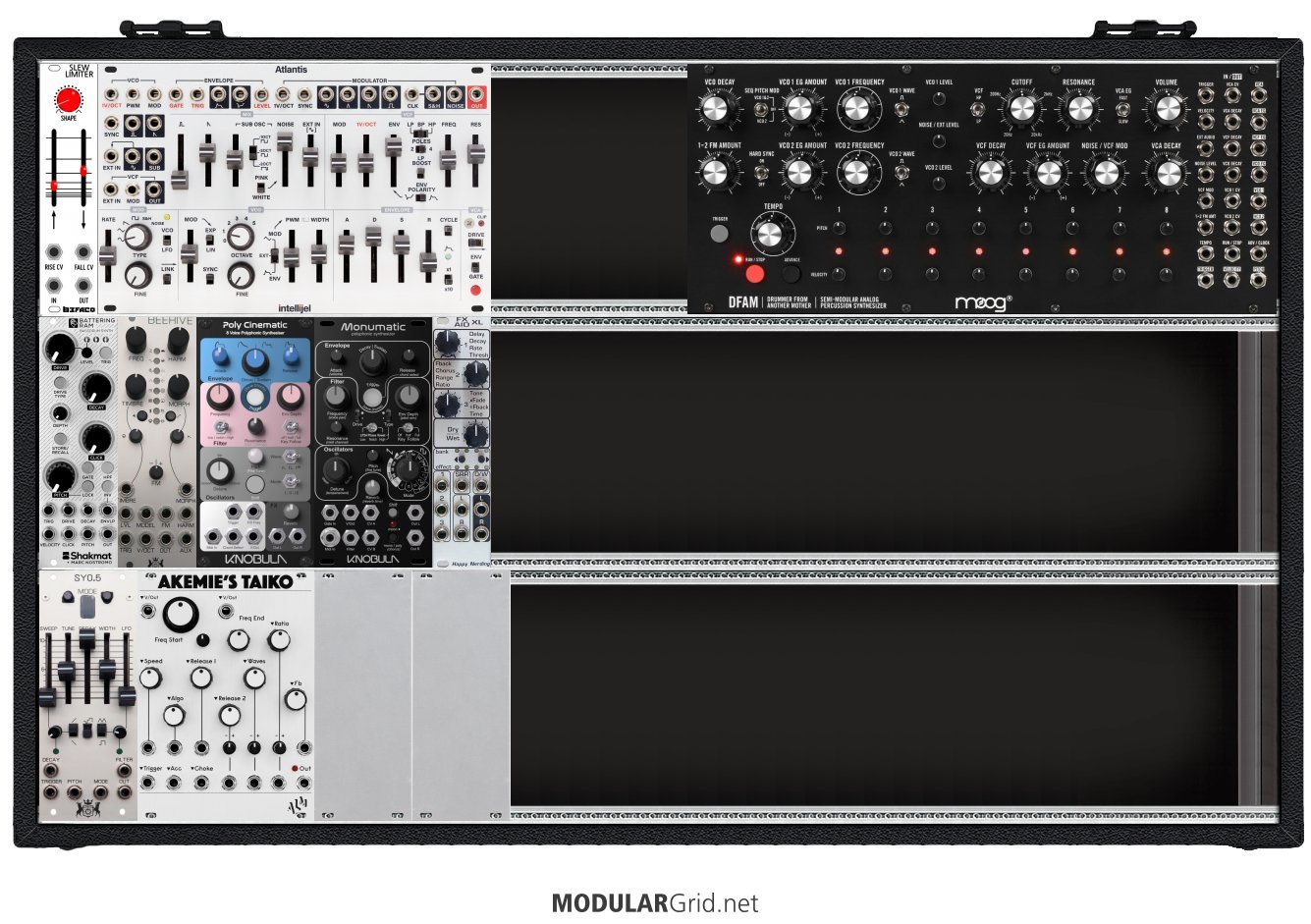Flip the DFAM SEQ PITCH MOD switch

click(762, 110)
